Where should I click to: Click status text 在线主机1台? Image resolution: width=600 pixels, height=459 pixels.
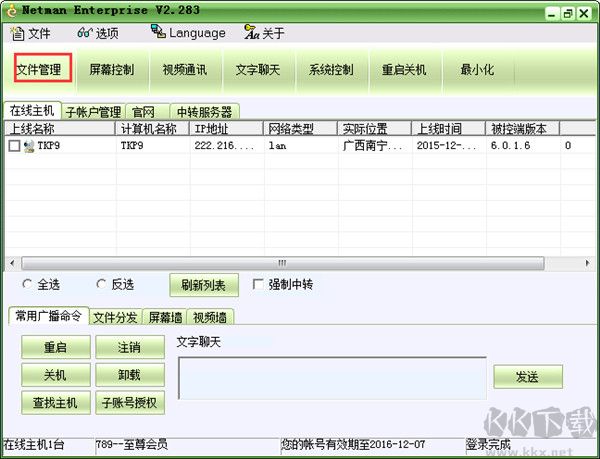[x=34, y=445]
